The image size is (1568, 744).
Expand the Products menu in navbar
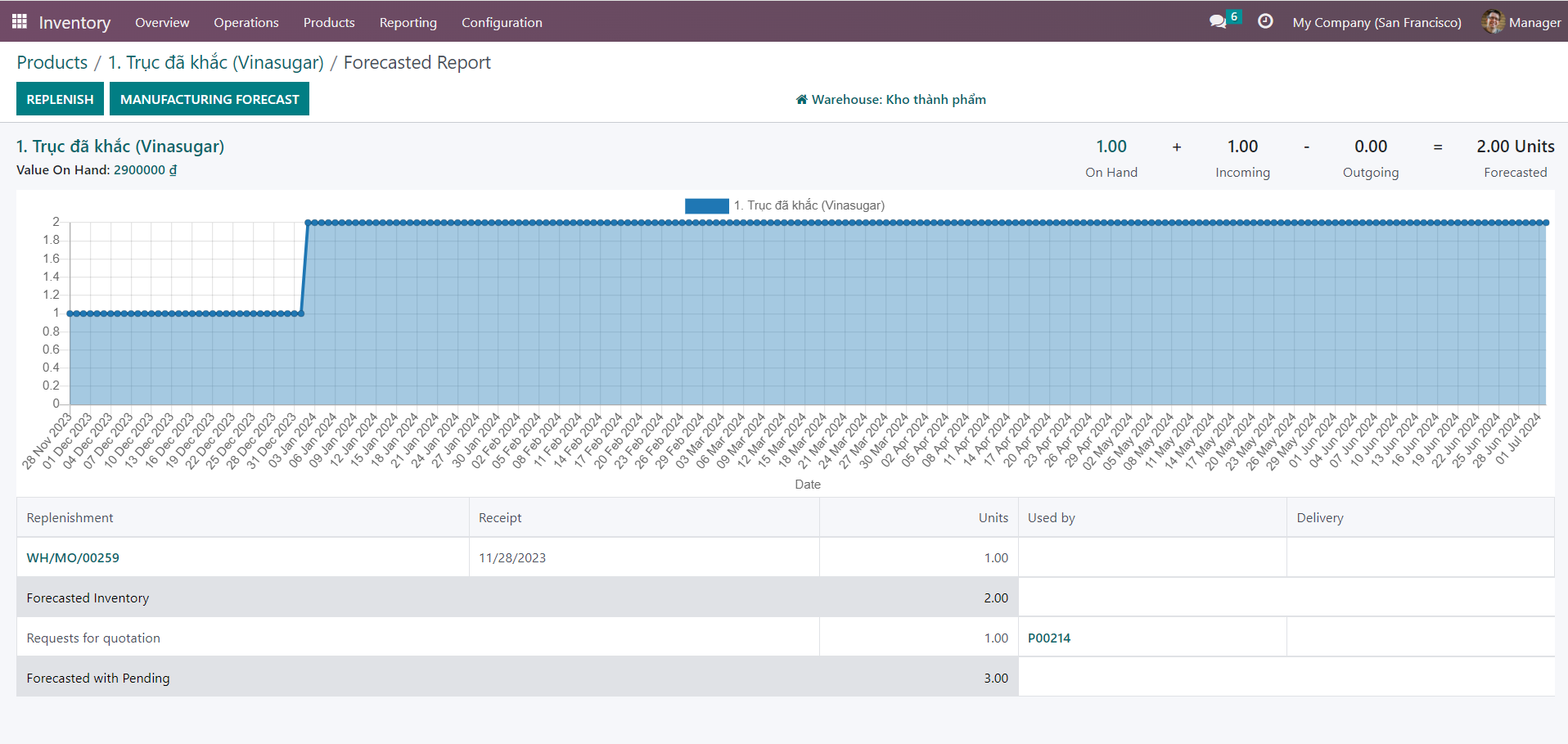(329, 23)
